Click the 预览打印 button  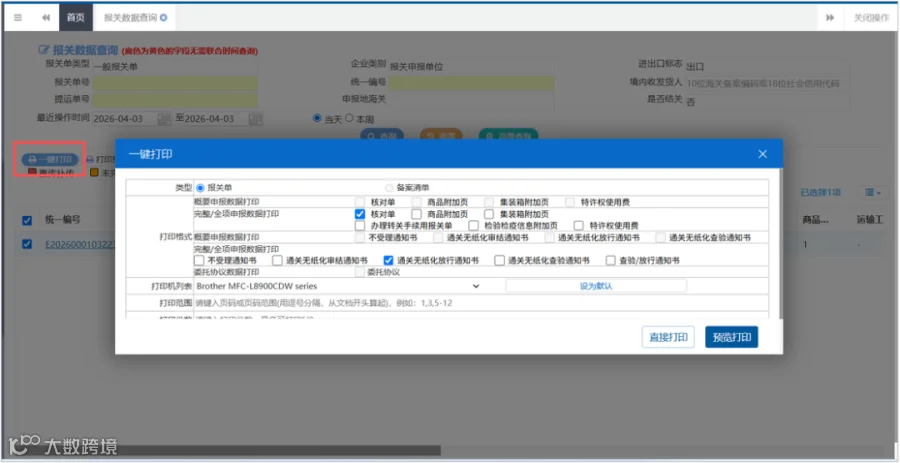click(x=732, y=337)
